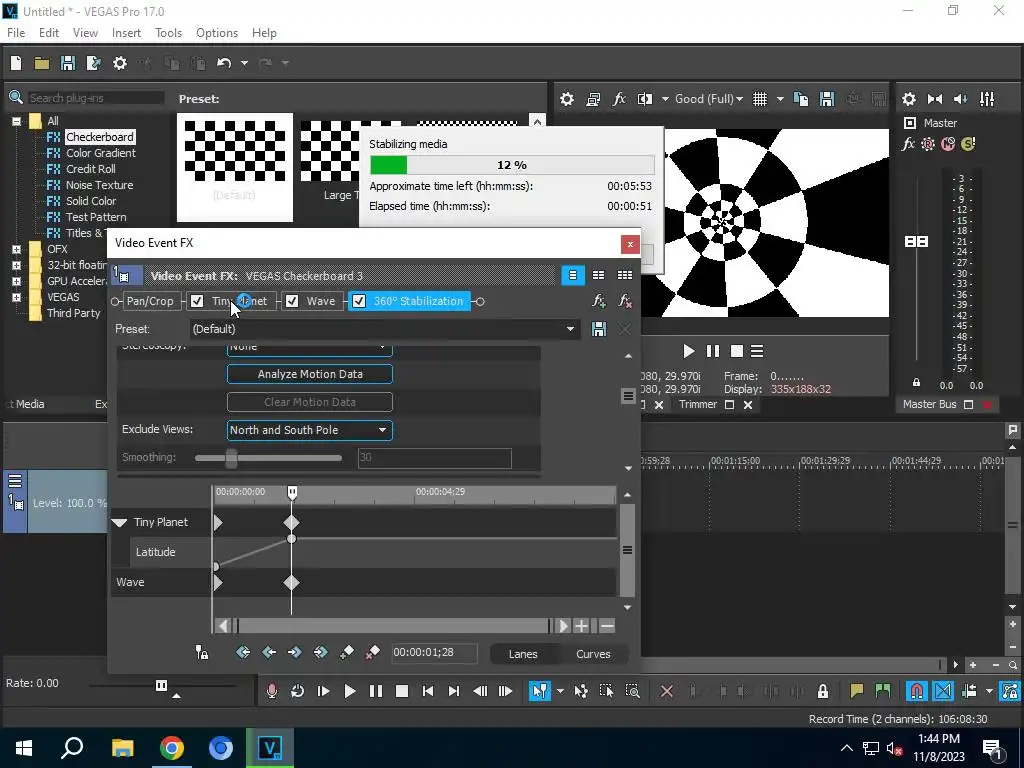Select Color Gradient generator in plug-in list
This screenshot has width=1024, height=768.
point(101,153)
